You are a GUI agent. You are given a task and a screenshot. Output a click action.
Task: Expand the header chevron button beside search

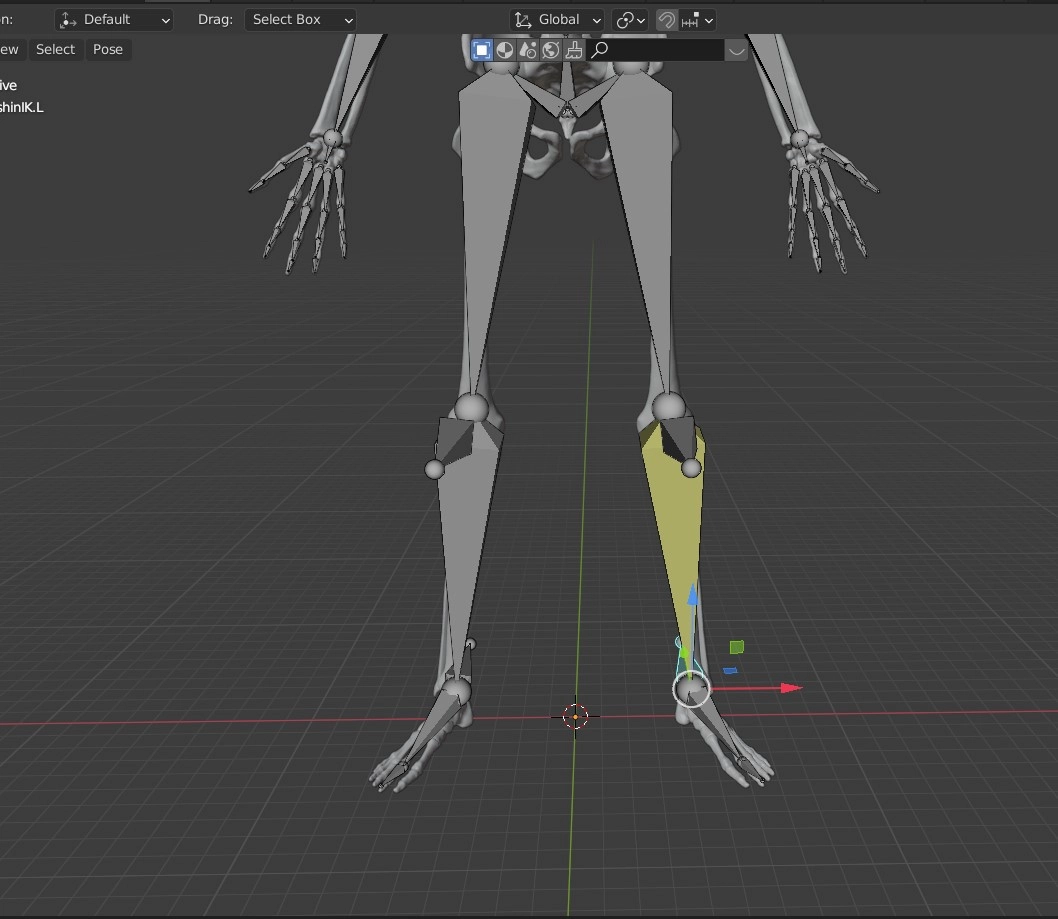tap(737, 50)
